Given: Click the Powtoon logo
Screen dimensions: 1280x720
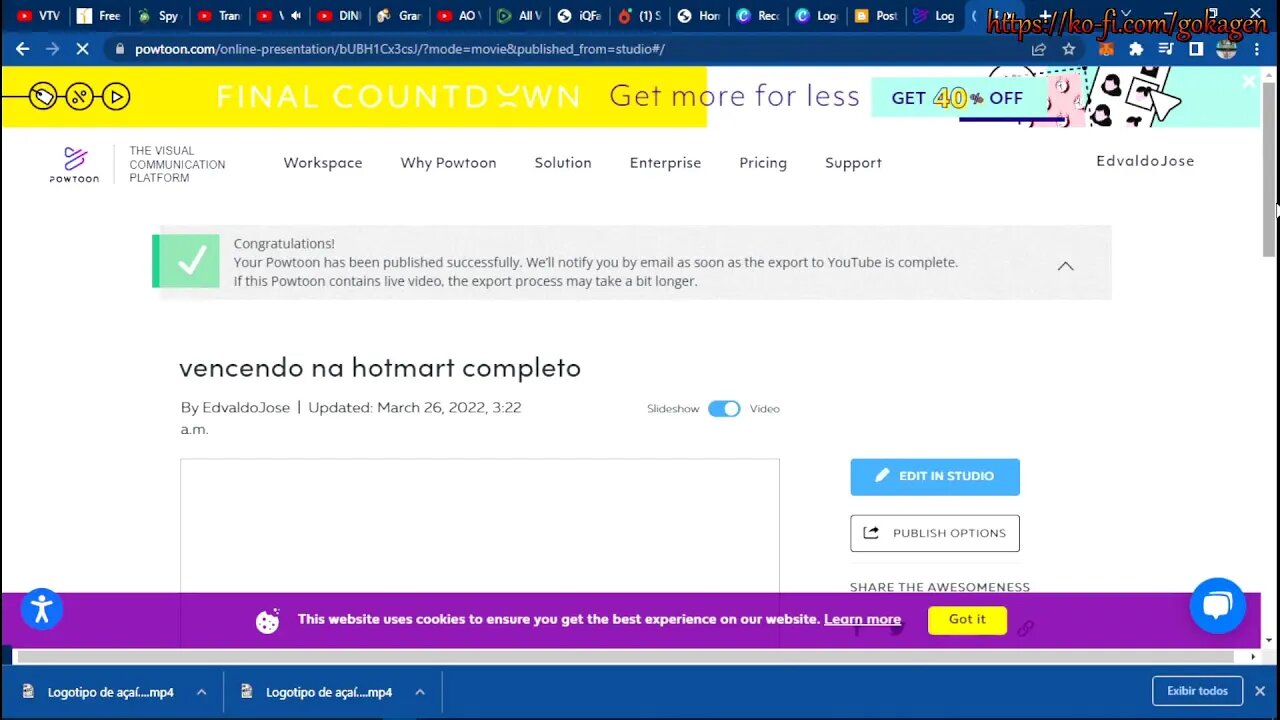Looking at the screenshot, I should click(x=75, y=164).
